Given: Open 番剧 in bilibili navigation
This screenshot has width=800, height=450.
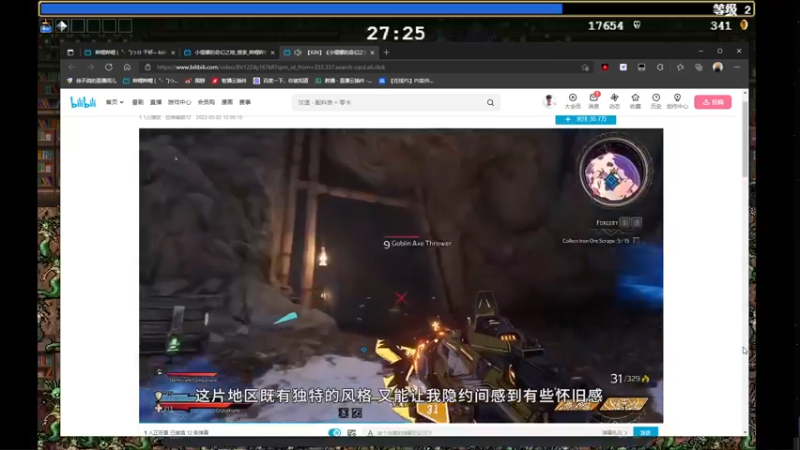Looking at the screenshot, I should point(138,102).
